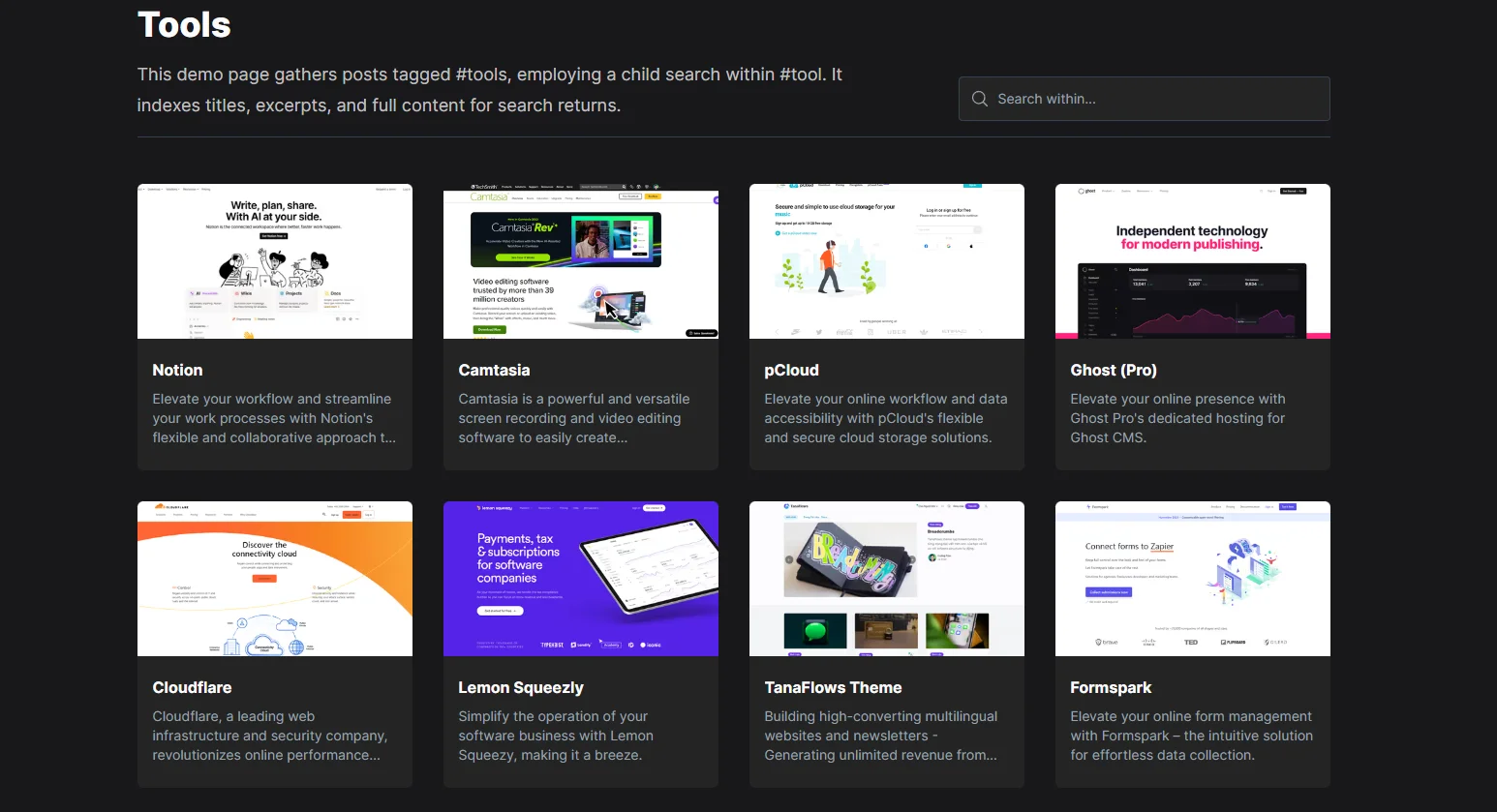This screenshot has height=812, width=1497.
Task: Click the search magnifier icon
Action: 979,98
